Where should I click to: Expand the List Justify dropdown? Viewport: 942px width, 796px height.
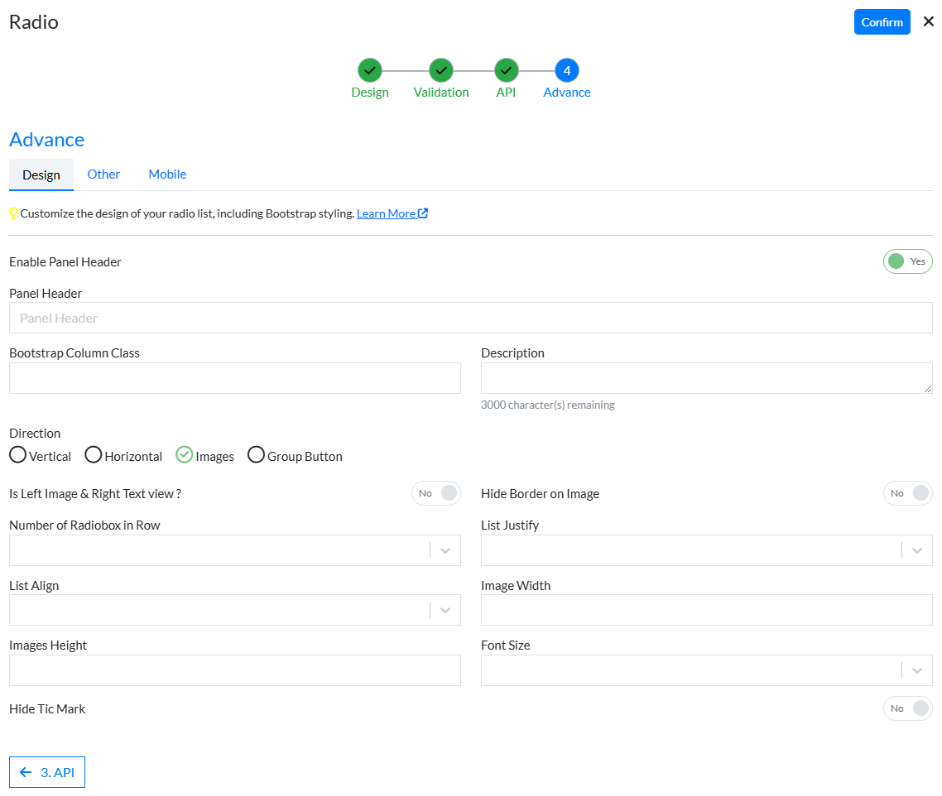tap(917, 550)
